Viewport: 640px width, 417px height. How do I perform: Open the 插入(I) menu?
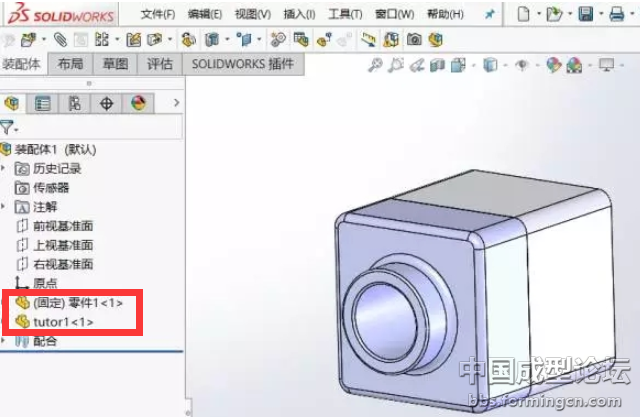click(298, 15)
